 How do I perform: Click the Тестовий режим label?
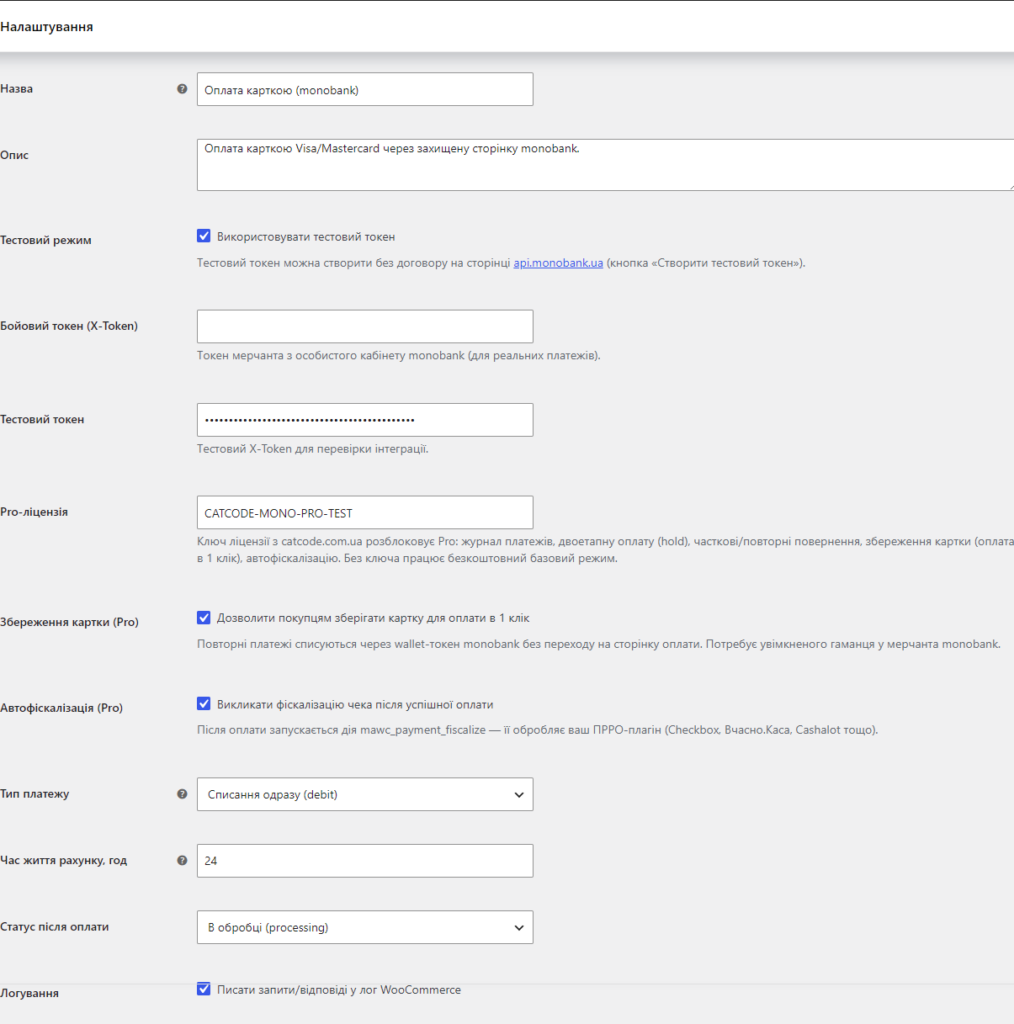point(46,240)
